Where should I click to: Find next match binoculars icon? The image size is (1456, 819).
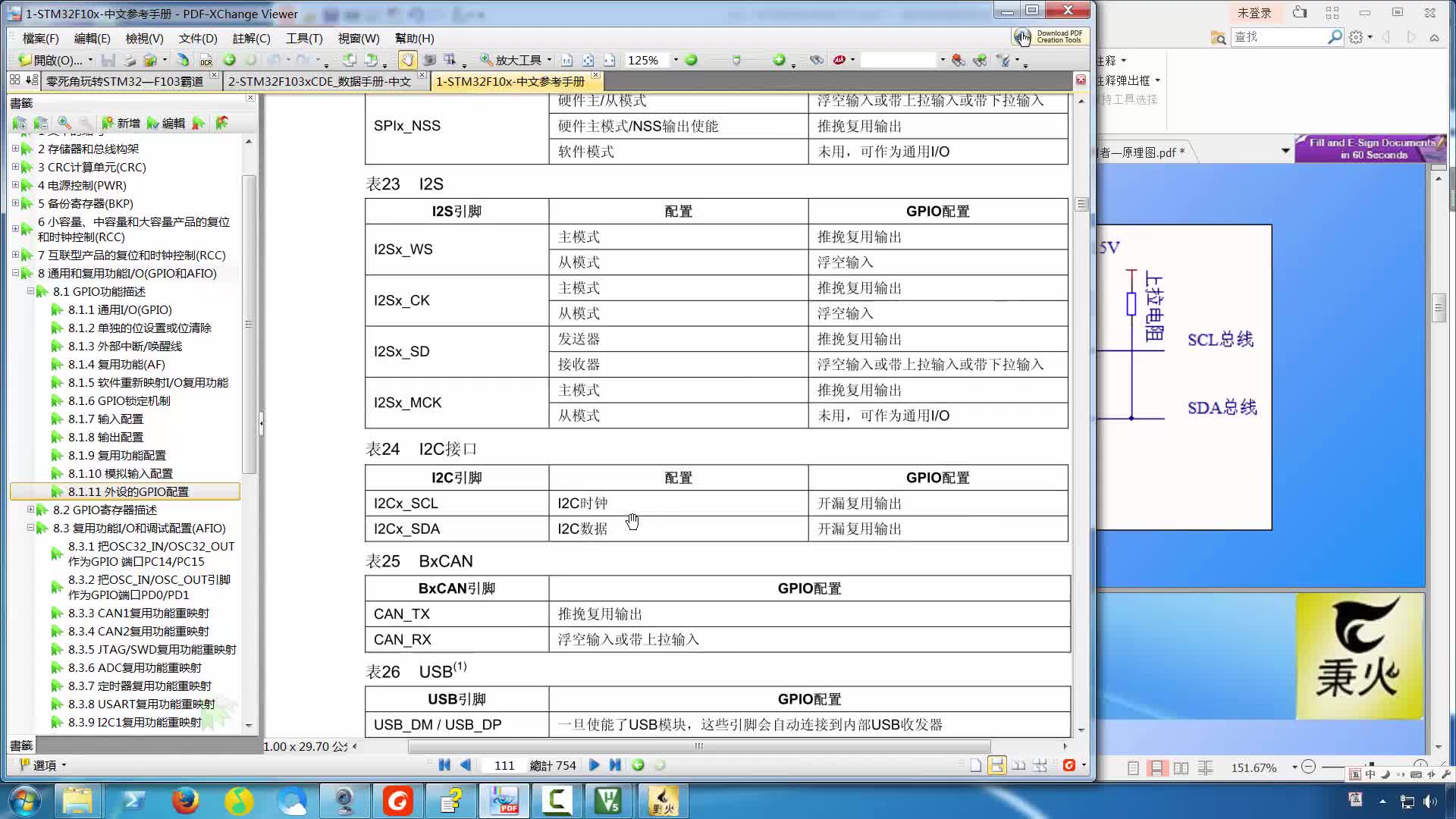tap(980, 60)
